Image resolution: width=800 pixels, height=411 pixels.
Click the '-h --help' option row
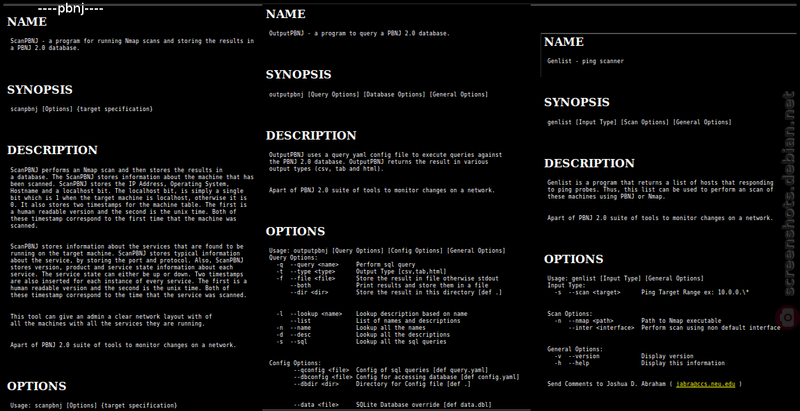[640, 363]
